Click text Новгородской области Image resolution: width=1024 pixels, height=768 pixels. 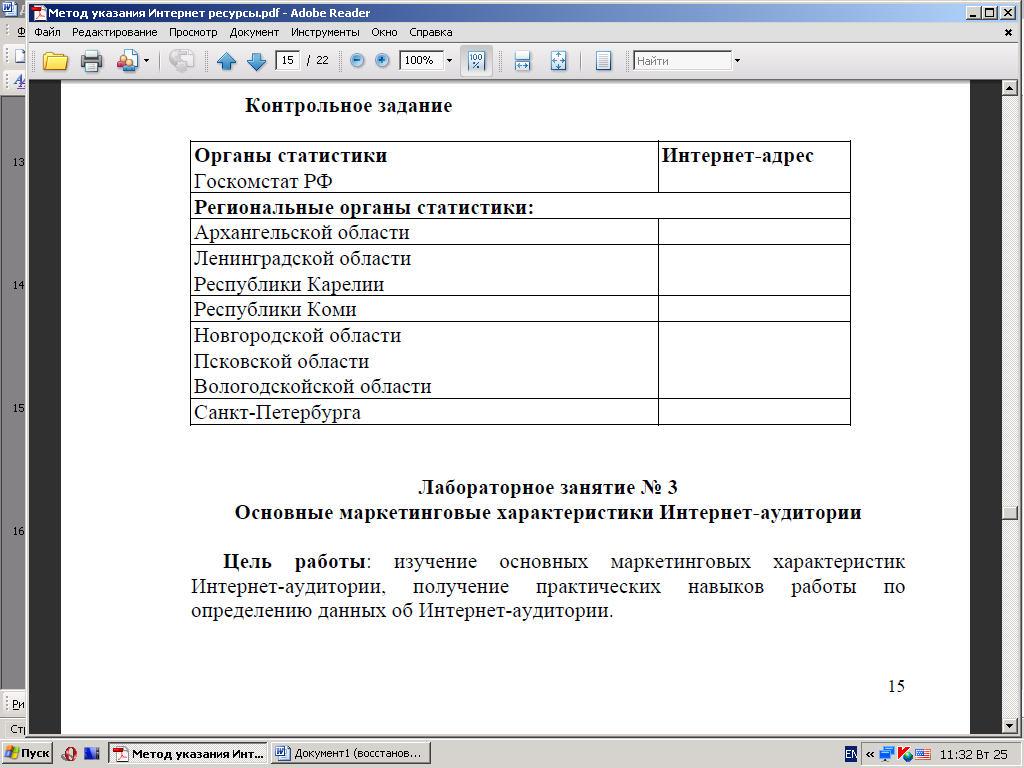click(297, 335)
